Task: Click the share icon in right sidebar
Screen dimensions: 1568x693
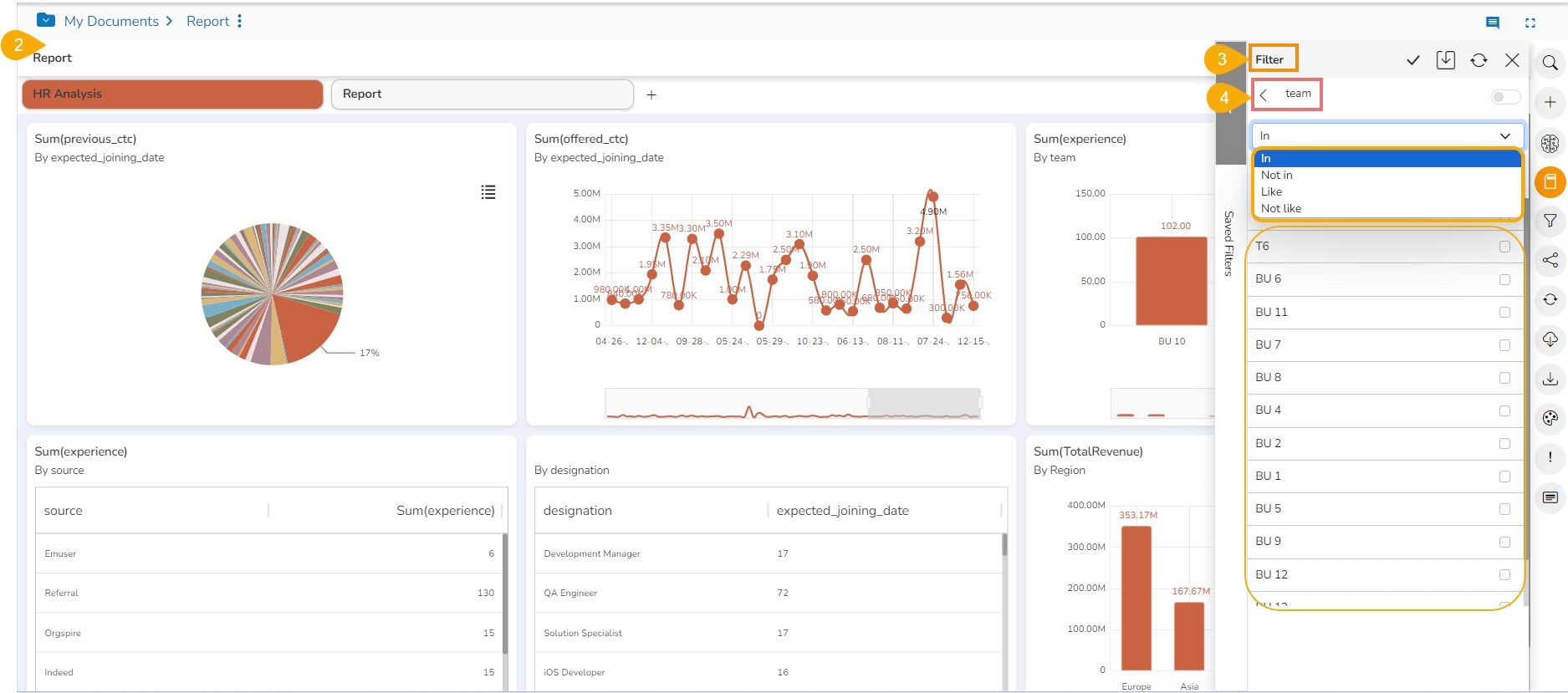Action: point(1550,260)
